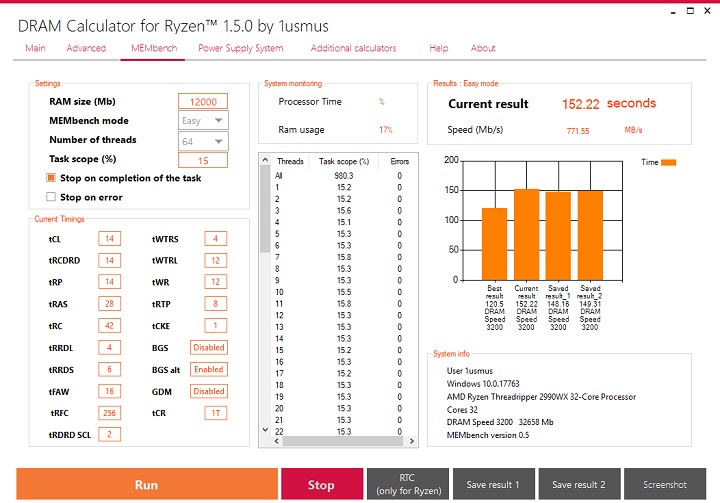Image resolution: width=720 pixels, height=503 pixels.
Task: Click threads list scroll up arrow
Action: click(x=265, y=160)
